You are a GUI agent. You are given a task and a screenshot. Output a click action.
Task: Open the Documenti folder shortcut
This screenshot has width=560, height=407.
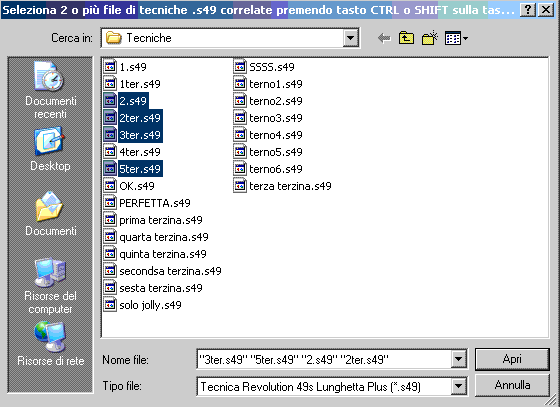point(50,213)
